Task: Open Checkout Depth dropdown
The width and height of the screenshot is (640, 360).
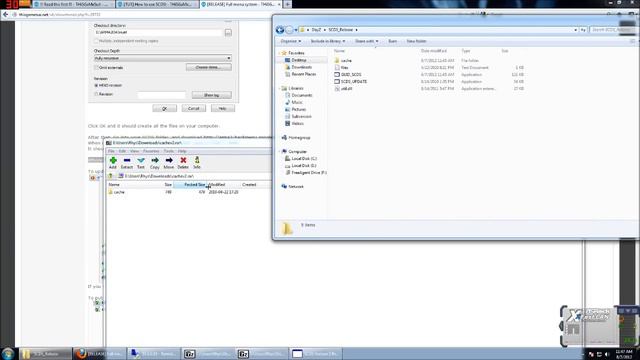Action: pos(163,58)
